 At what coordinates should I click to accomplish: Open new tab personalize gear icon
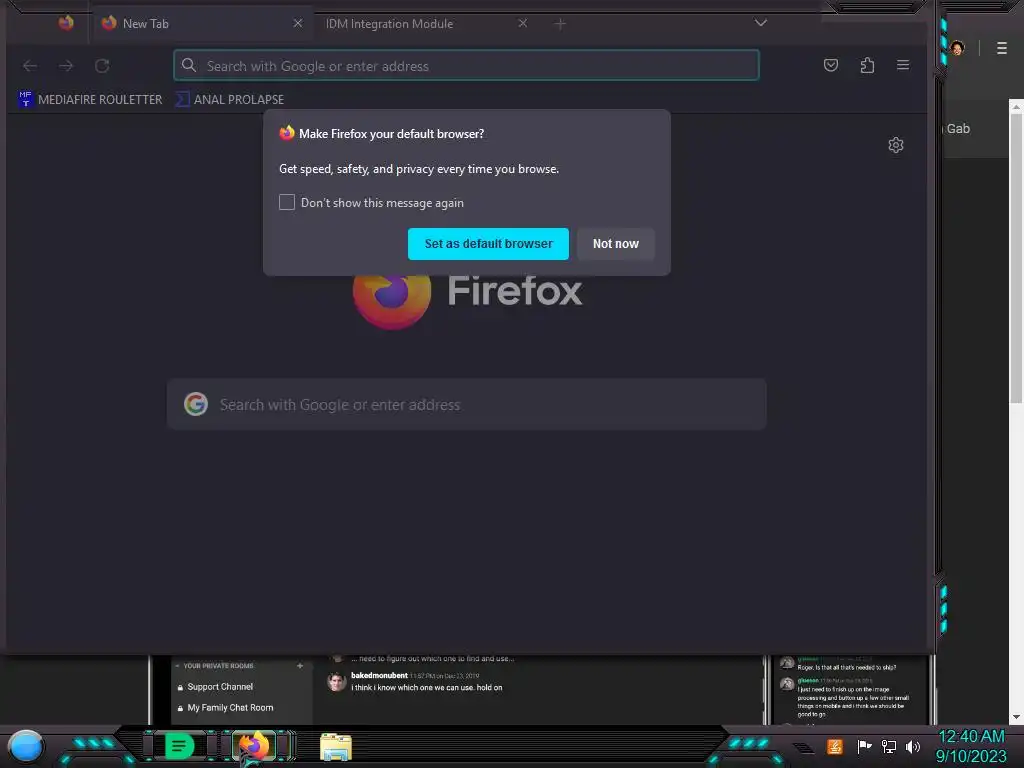point(896,145)
